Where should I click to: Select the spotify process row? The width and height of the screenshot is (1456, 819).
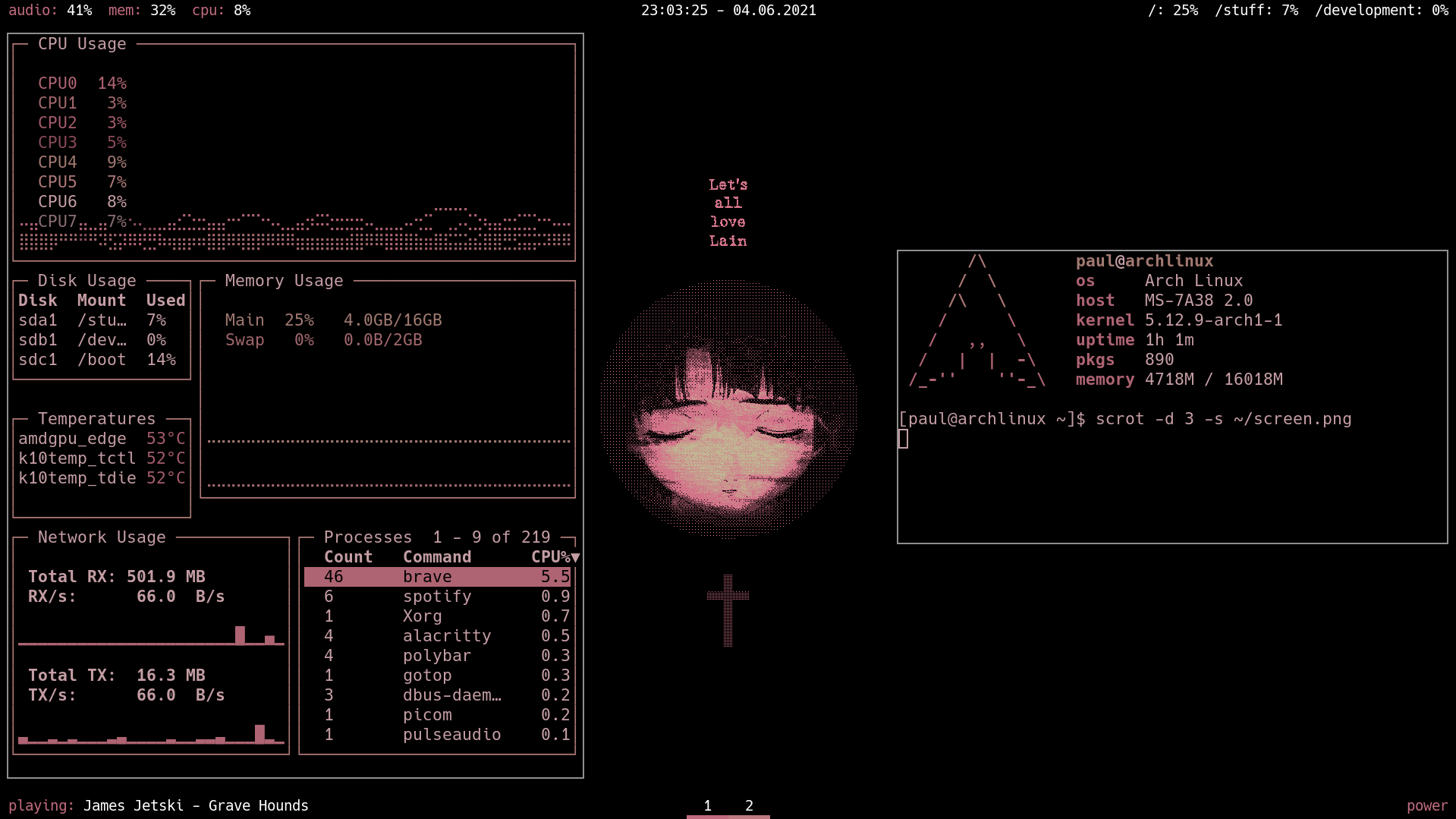tap(438, 597)
